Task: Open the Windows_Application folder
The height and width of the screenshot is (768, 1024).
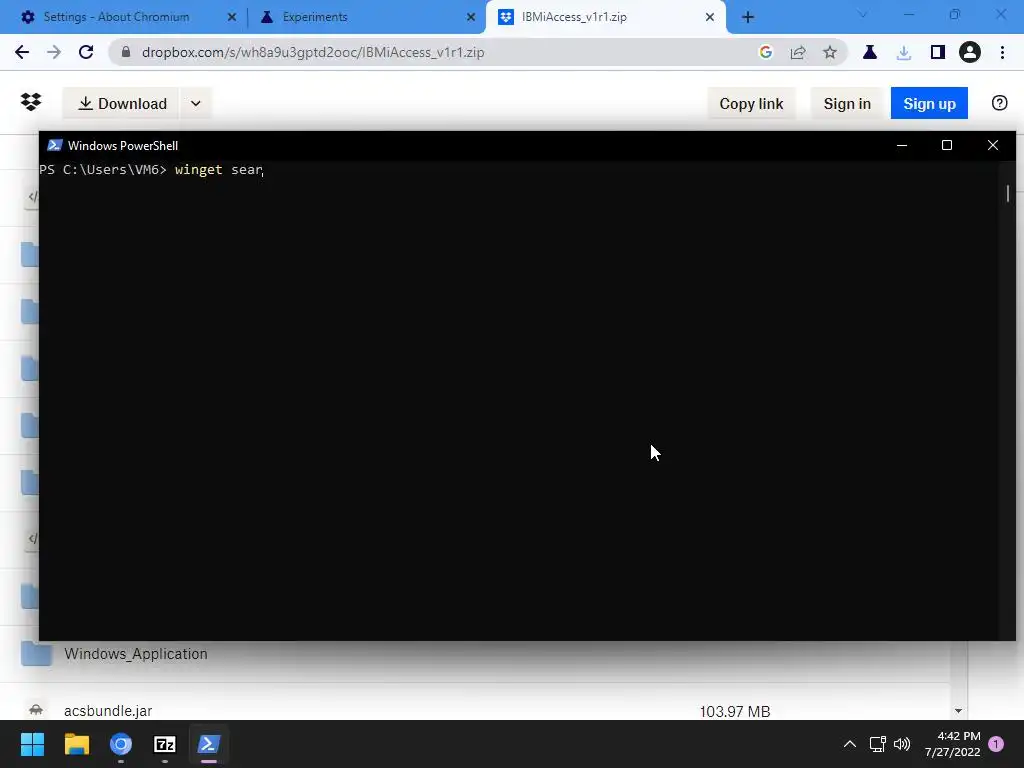Action: (x=136, y=654)
